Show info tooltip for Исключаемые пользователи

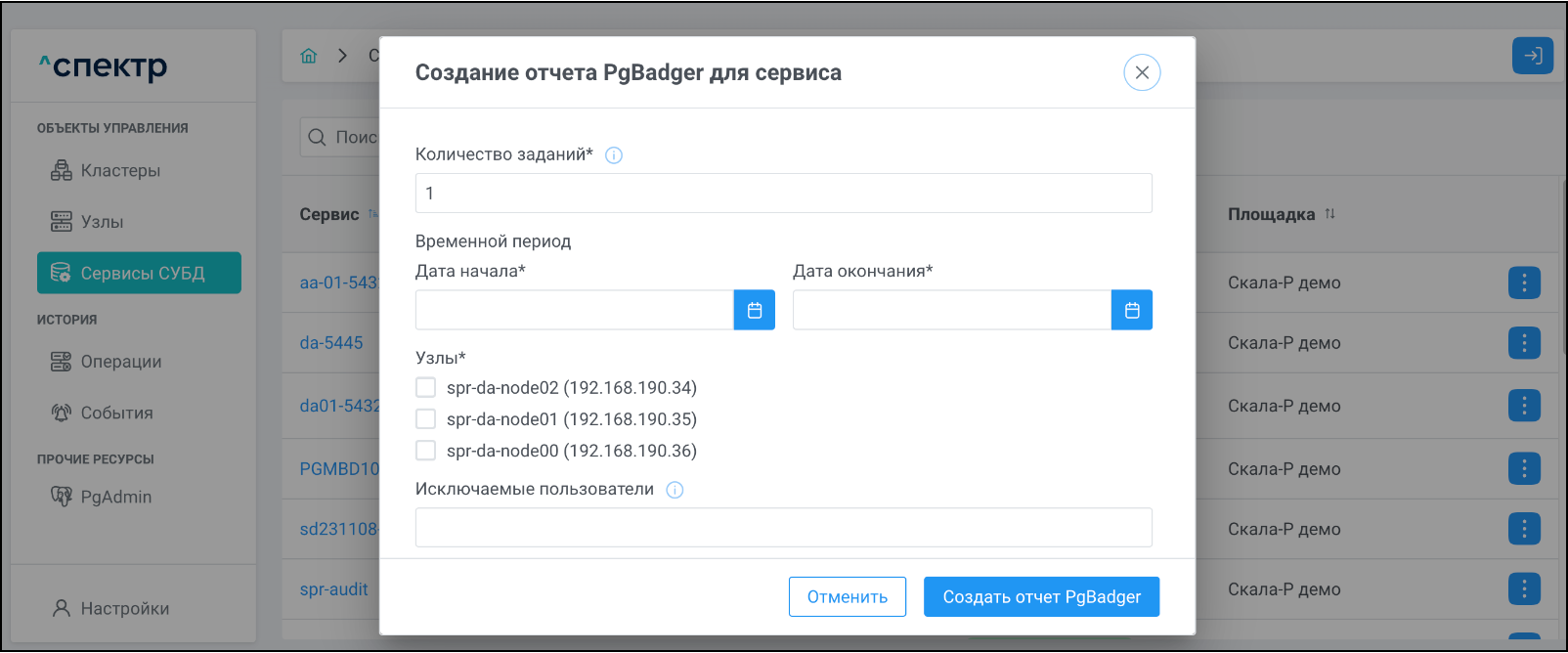[x=675, y=490]
